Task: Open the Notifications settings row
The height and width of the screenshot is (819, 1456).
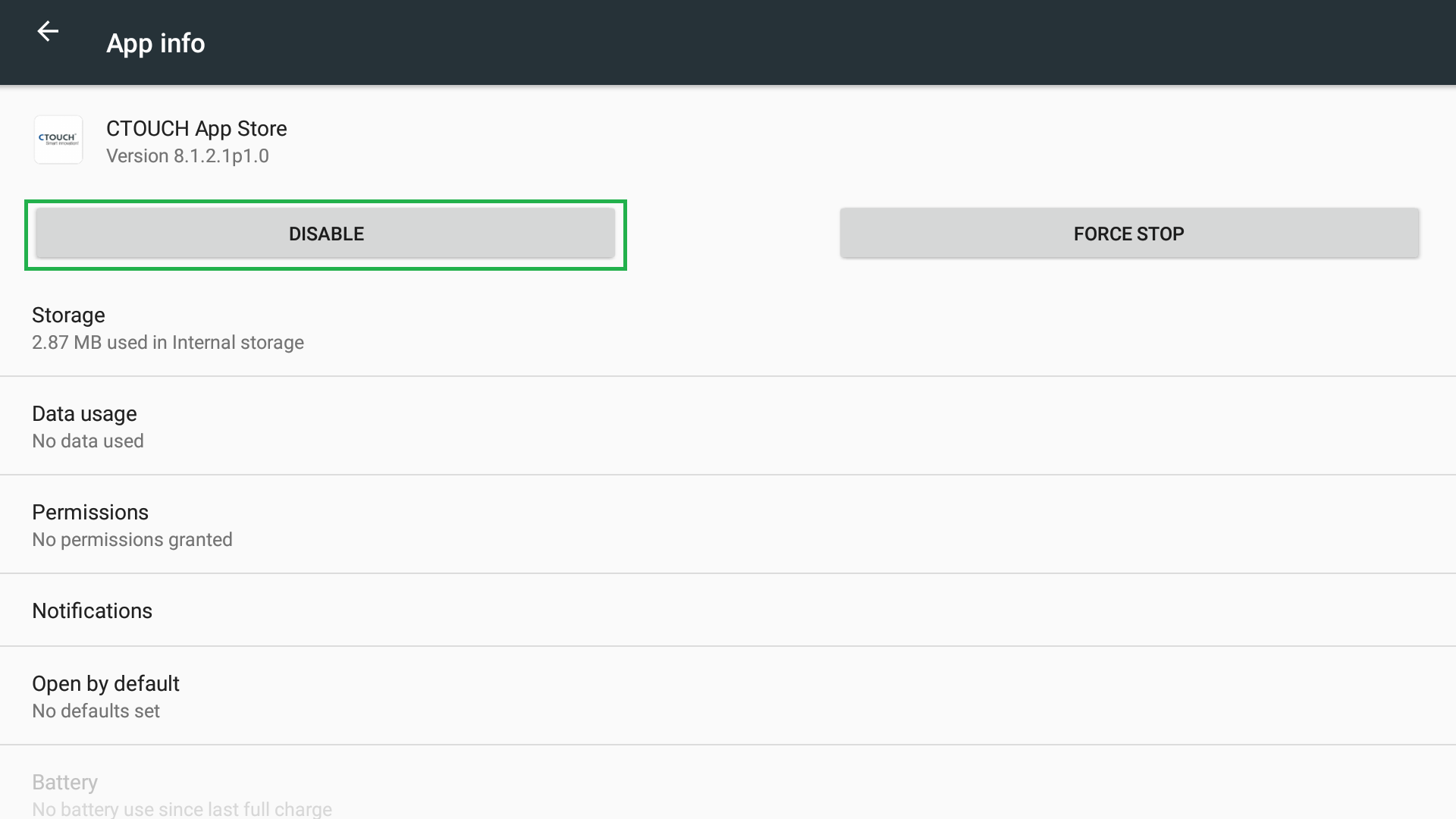Action: pyautogui.click(x=92, y=611)
